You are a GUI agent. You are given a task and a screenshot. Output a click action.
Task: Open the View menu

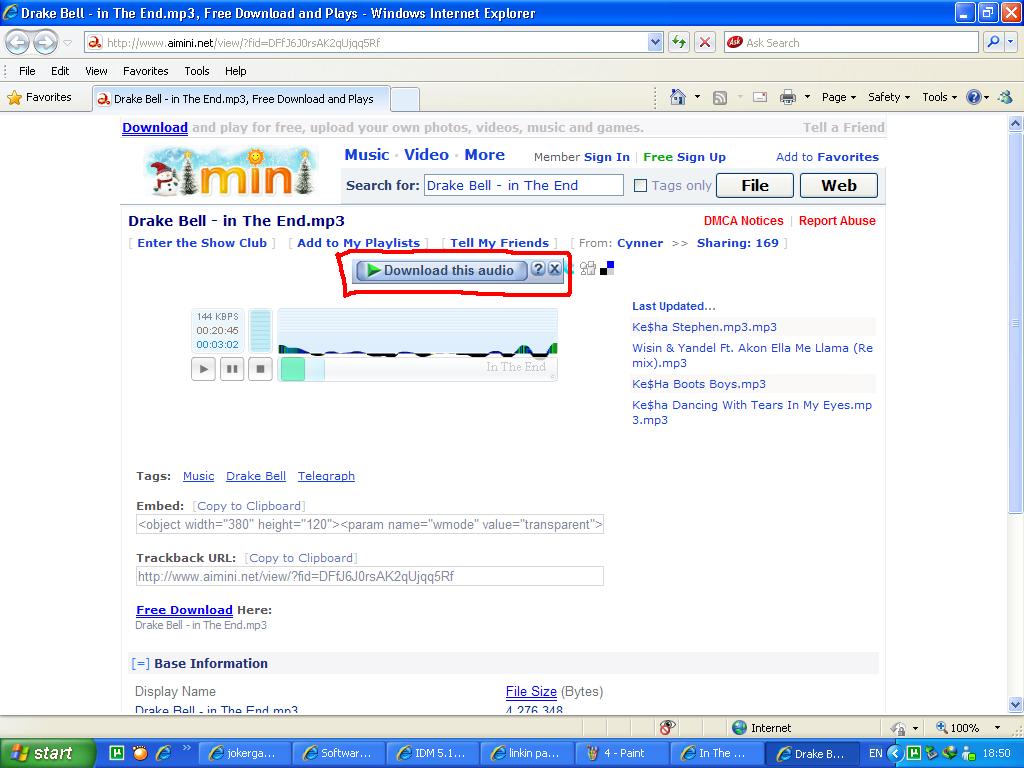click(x=96, y=71)
